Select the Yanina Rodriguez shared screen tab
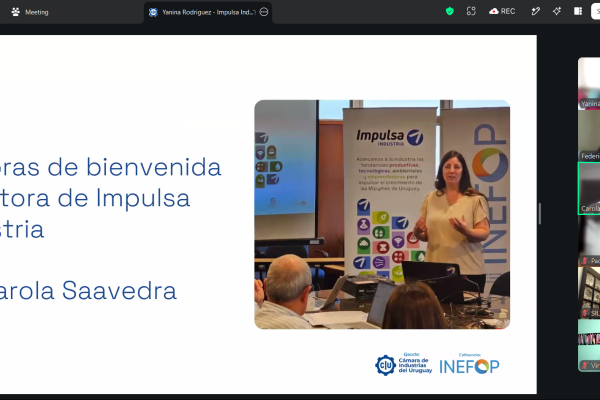This screenshot has height=400, width=600. [208, 12]
